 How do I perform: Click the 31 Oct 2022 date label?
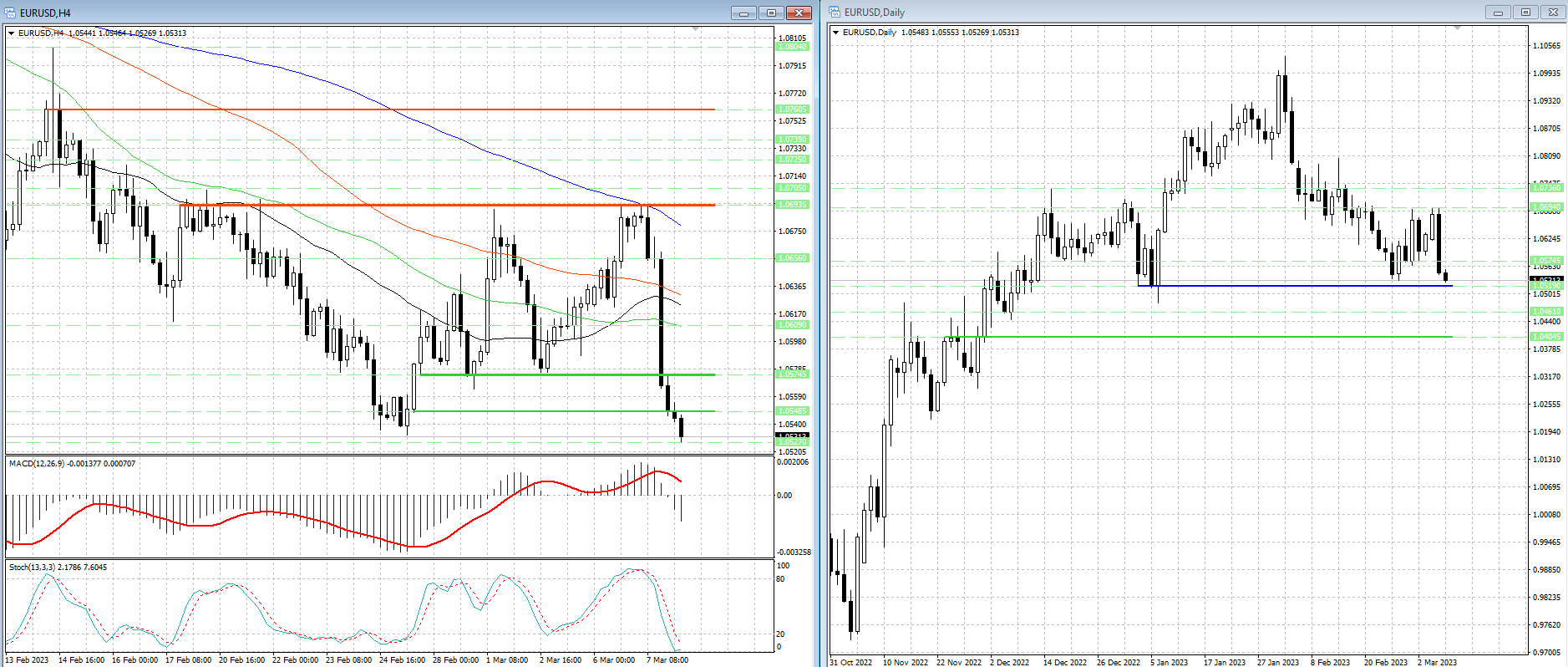[x=851, y=662]
